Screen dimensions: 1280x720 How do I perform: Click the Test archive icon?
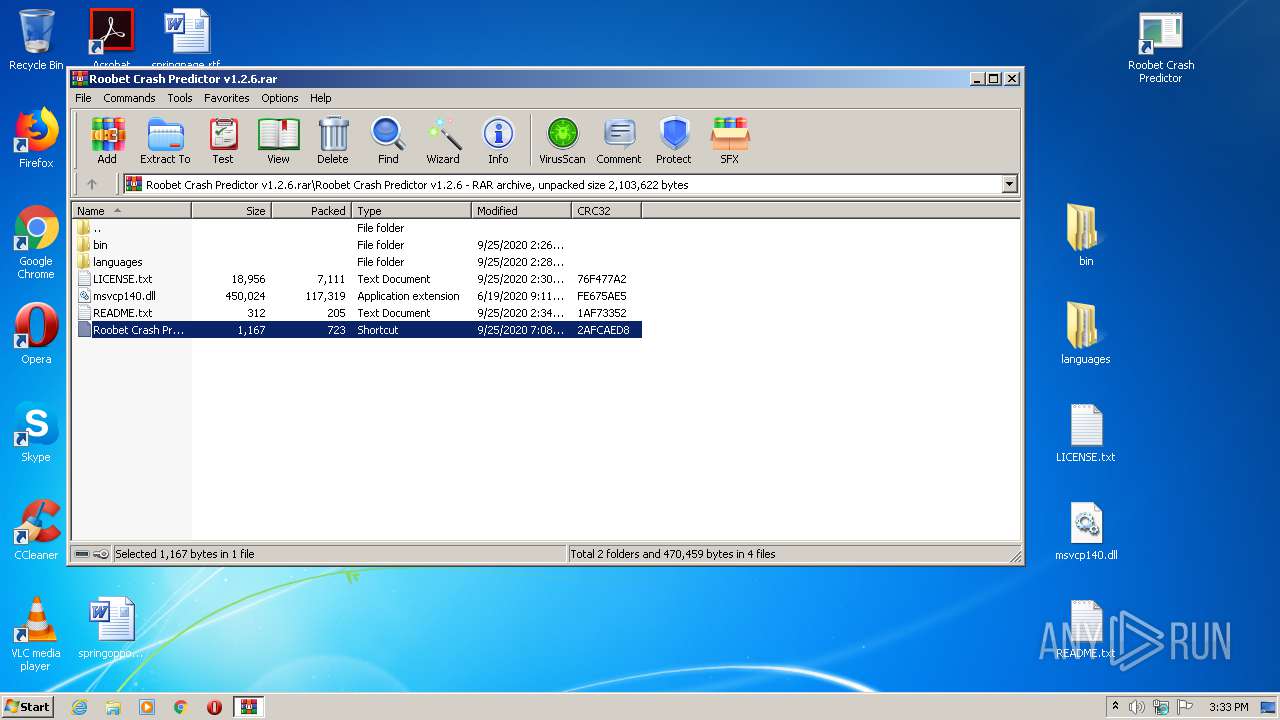point(222,140)
